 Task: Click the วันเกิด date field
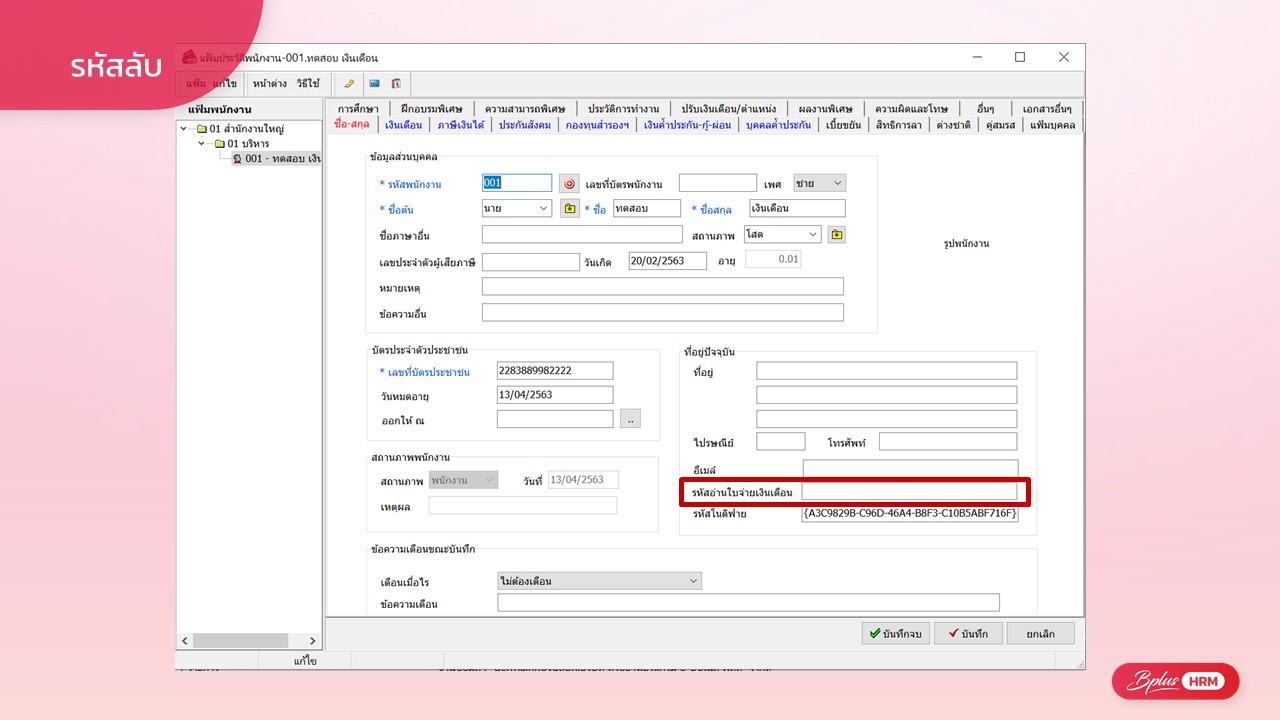[668, 260]
